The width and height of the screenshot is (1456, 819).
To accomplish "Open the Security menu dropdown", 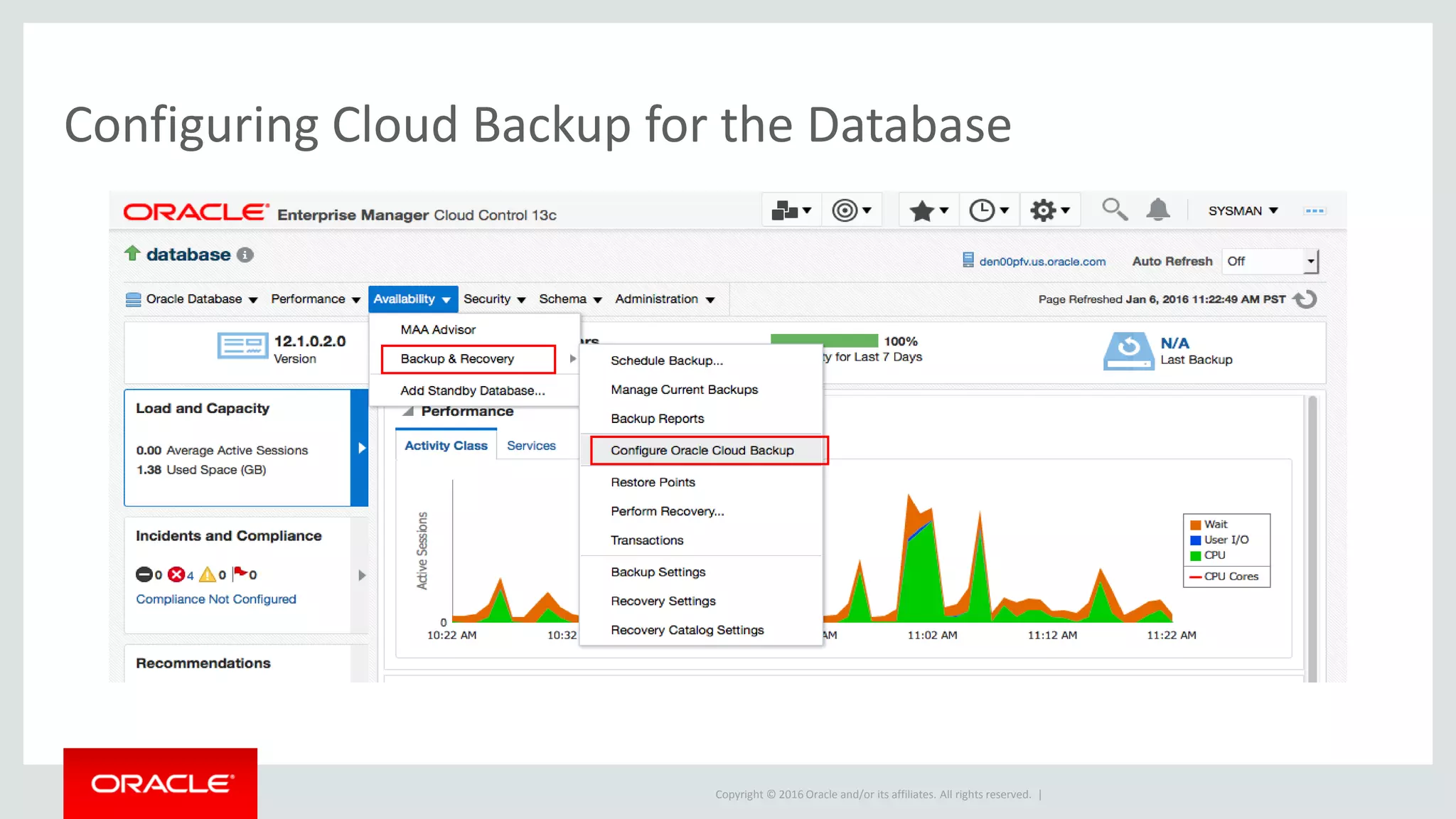I will [x=495, y=299].
